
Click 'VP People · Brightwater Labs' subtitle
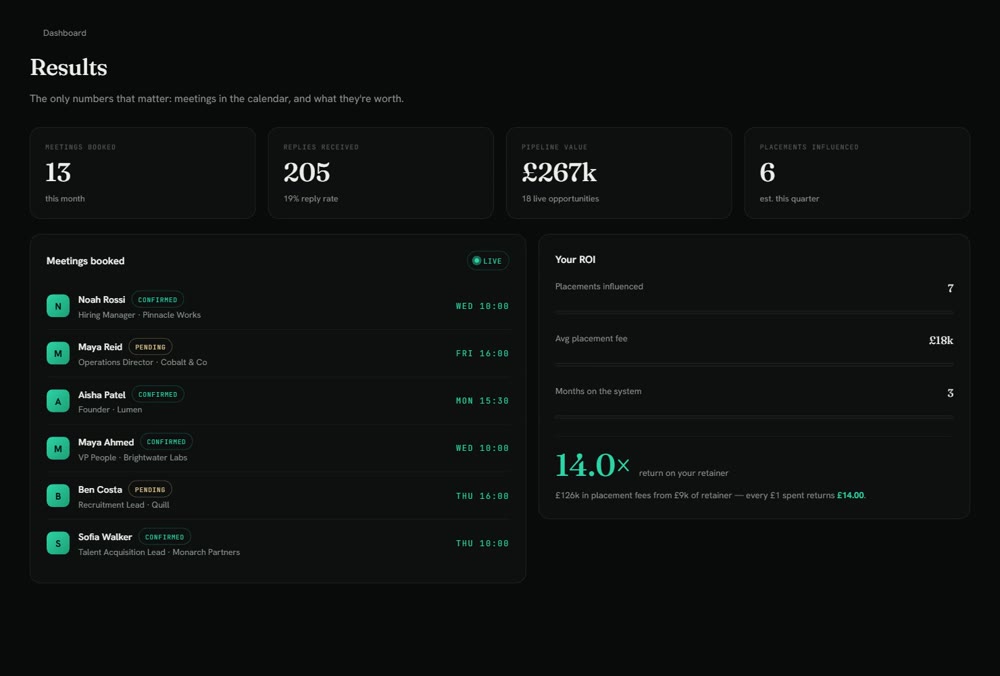(133, 457)
